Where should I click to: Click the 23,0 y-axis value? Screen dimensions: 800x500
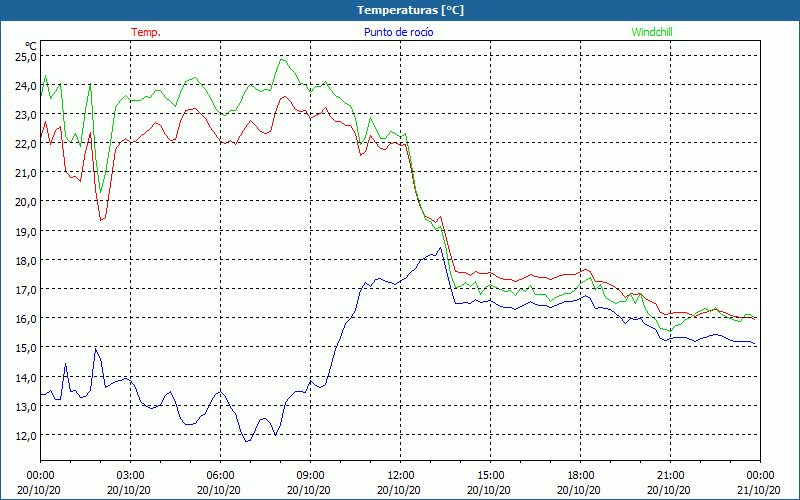(26, 115)
